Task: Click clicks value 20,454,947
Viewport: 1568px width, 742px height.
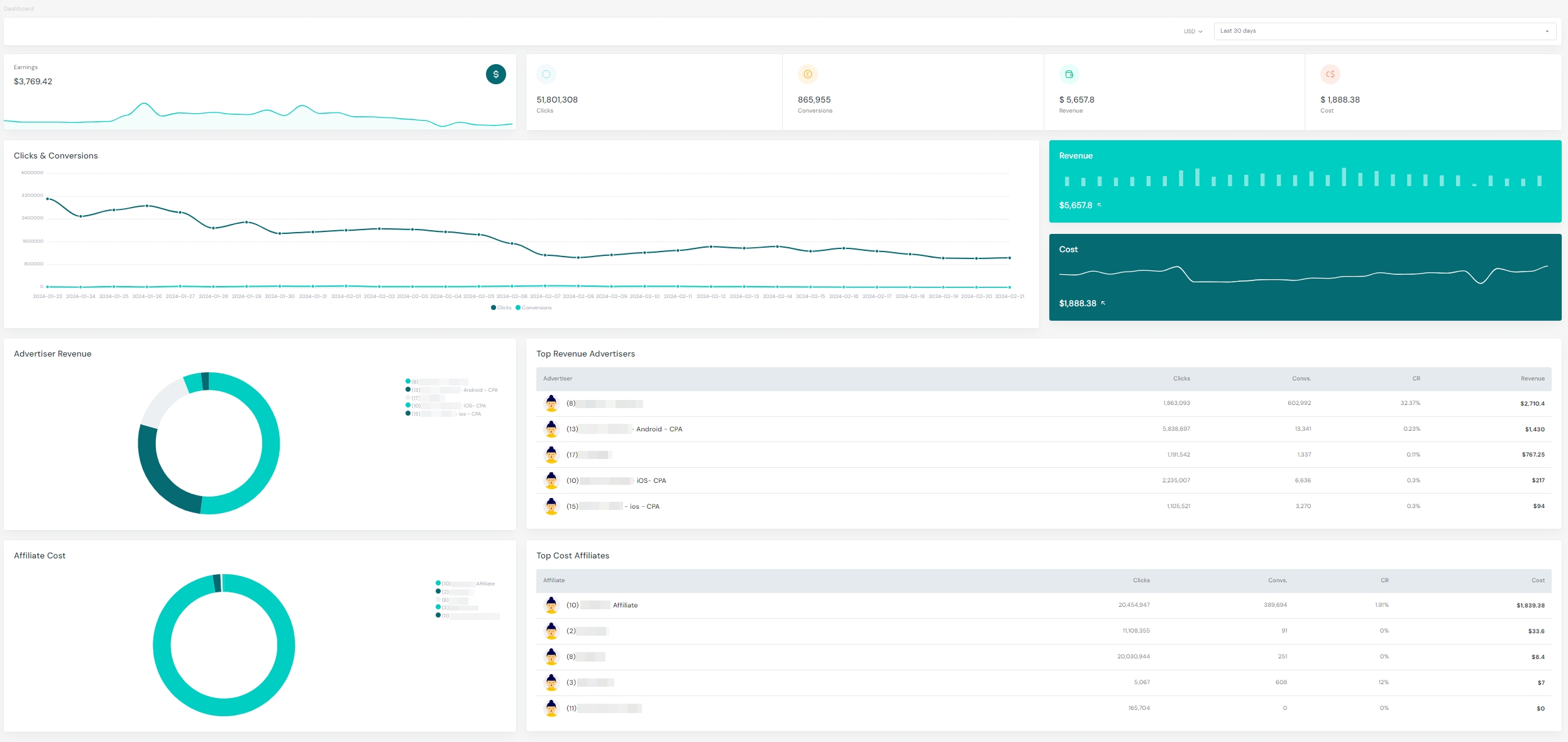Action: pos(1134,605)
